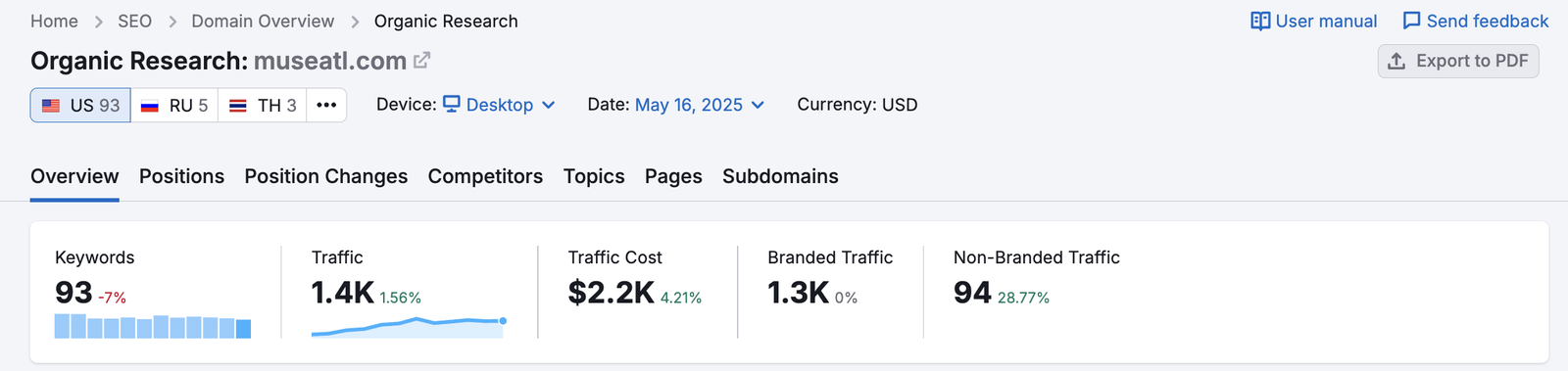Click the Home breadcrumb link
The height and width of the screenshot is (371, 1568).
pyautogui.click(x=54, y=22)
